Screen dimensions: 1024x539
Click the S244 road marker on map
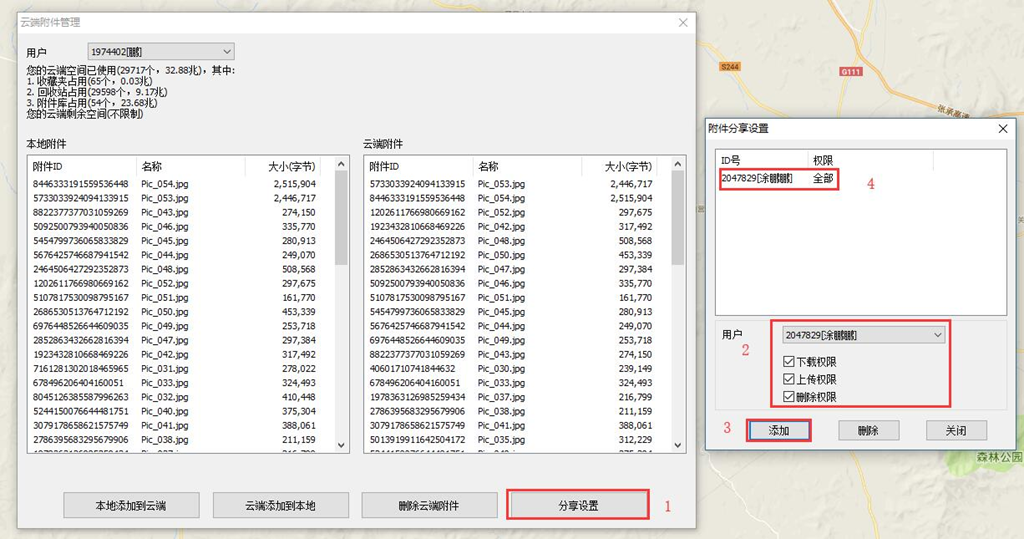pyautogui.click(x=730, y=66)
